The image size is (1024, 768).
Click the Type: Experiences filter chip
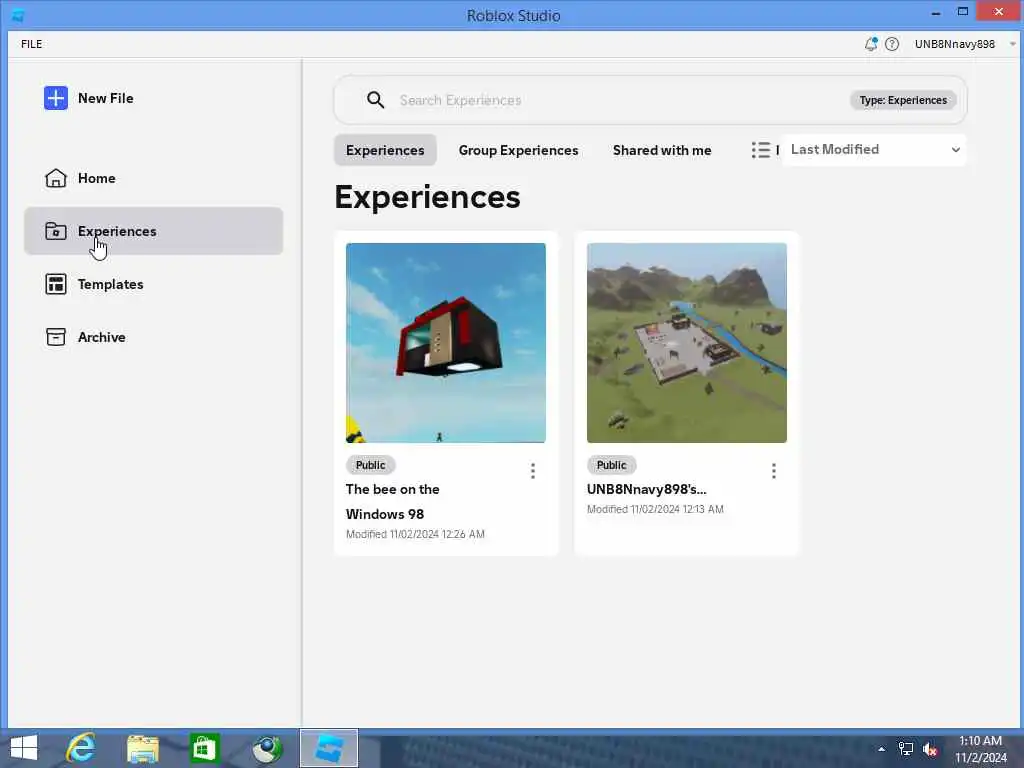(x=903, y=100)
